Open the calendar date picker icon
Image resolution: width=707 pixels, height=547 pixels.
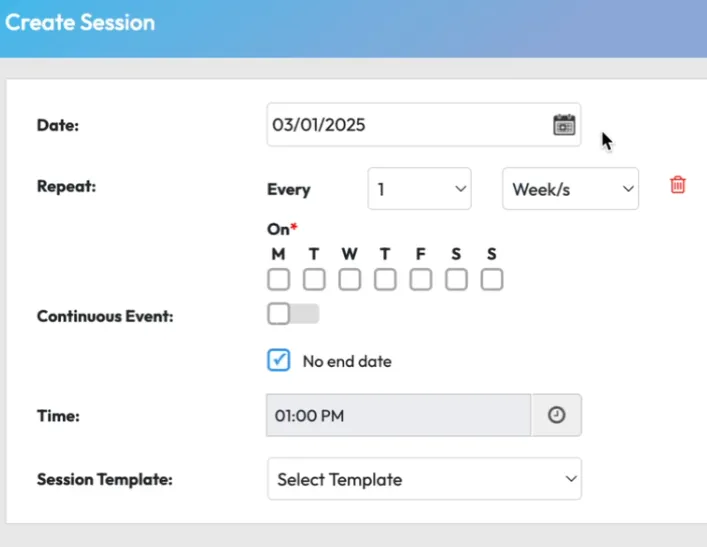pos(564,125)
